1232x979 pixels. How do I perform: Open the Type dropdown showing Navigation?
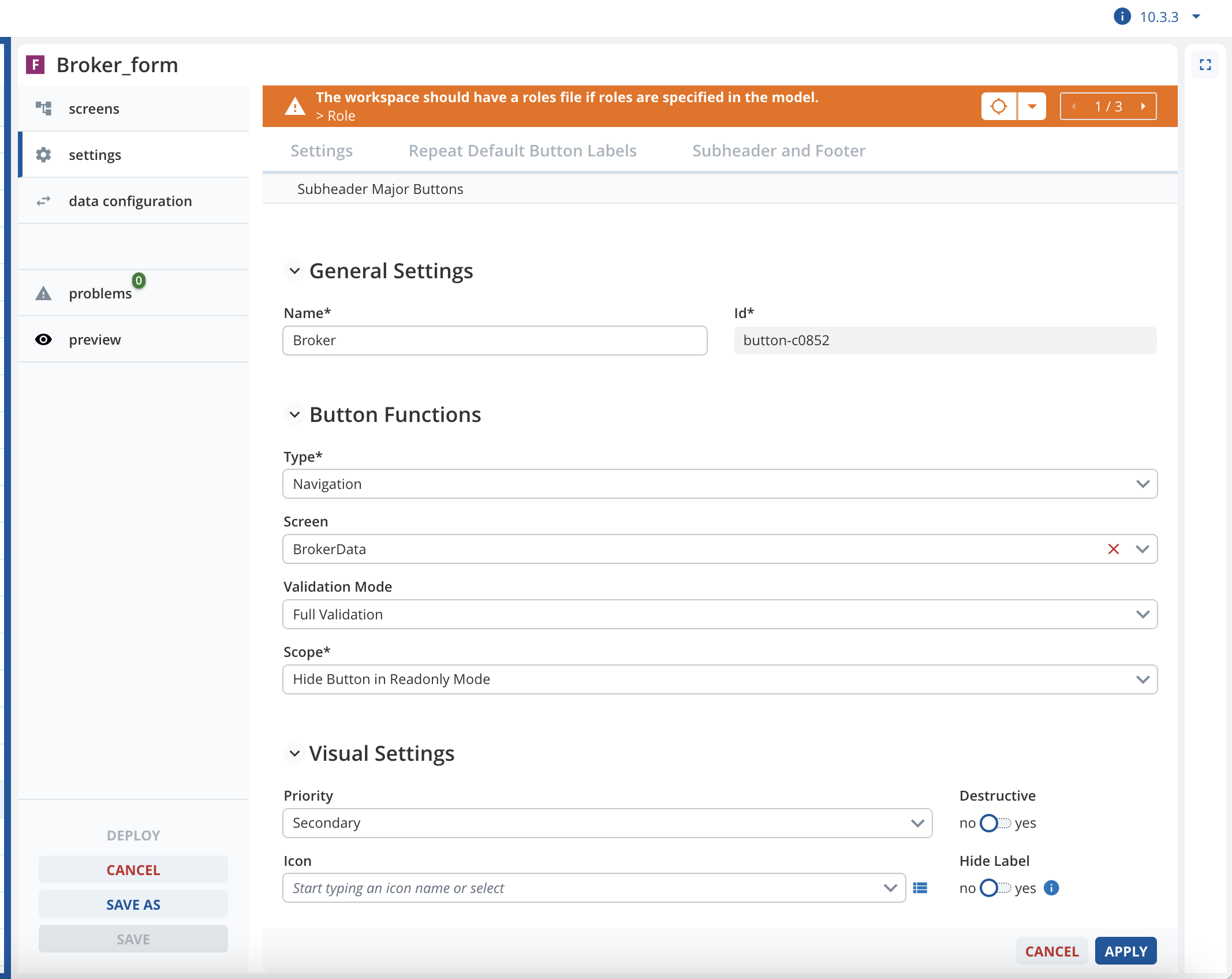point(720,484)
